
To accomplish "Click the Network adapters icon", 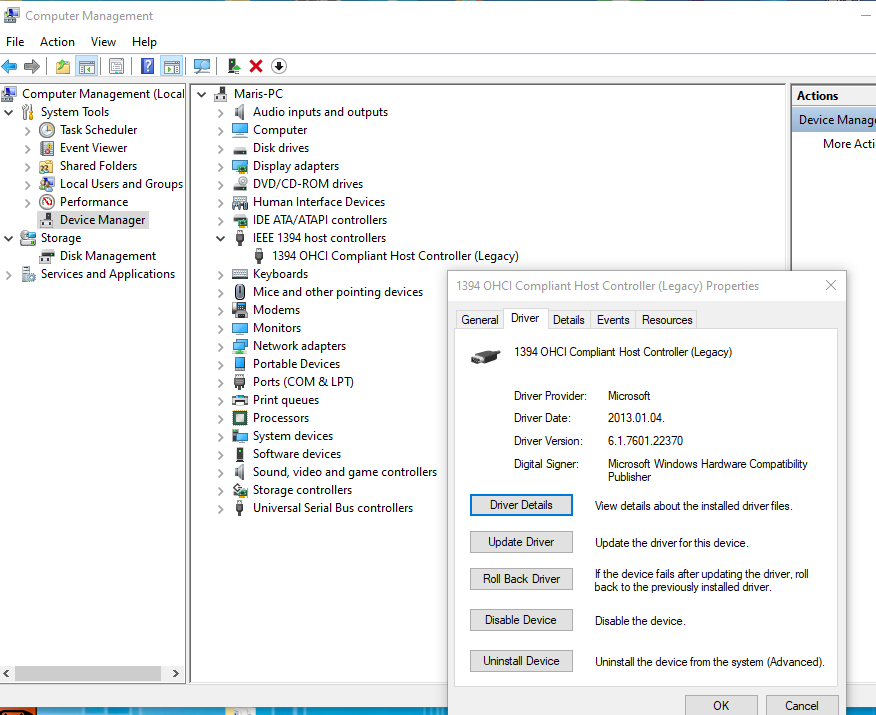I will pos(240,346).
